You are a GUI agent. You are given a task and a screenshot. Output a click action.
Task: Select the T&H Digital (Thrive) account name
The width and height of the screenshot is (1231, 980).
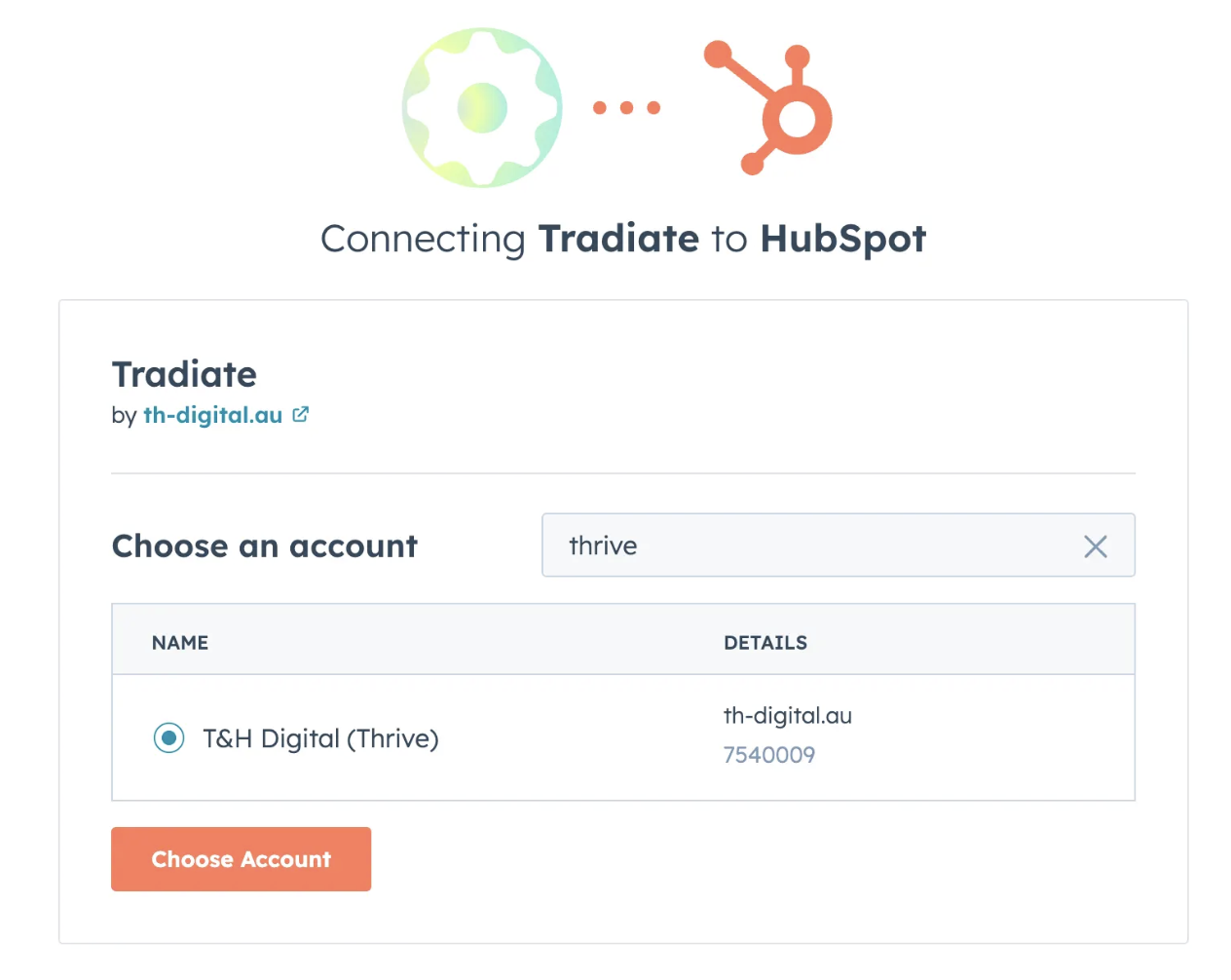(320, 738)
